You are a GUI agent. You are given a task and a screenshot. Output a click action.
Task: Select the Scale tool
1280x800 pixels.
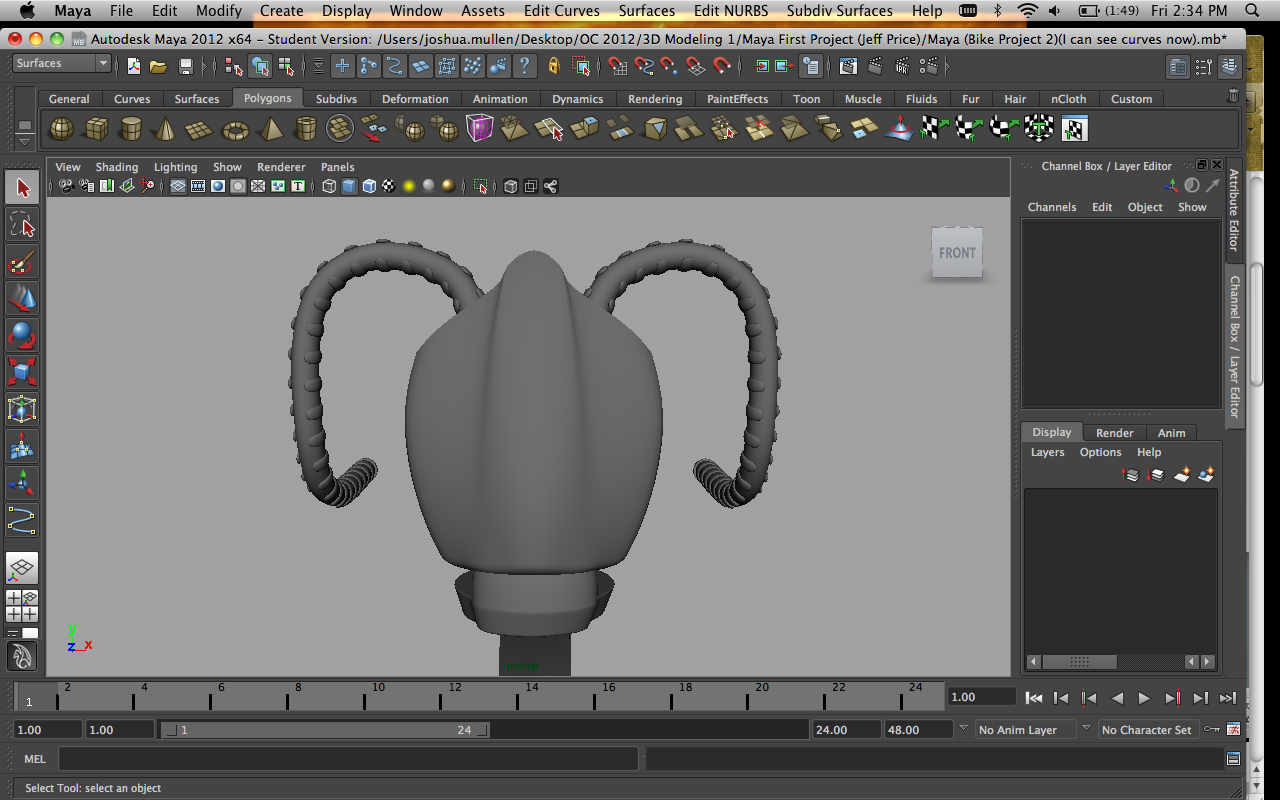point(22,375)
